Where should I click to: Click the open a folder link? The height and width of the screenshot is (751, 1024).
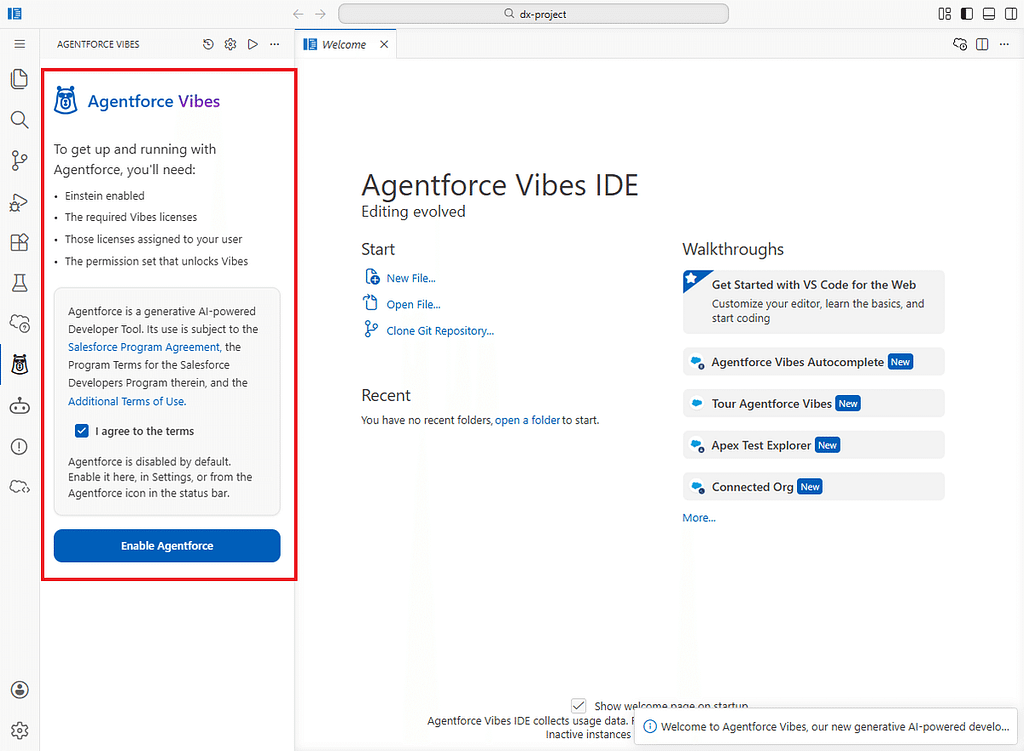tap(527, 421)
